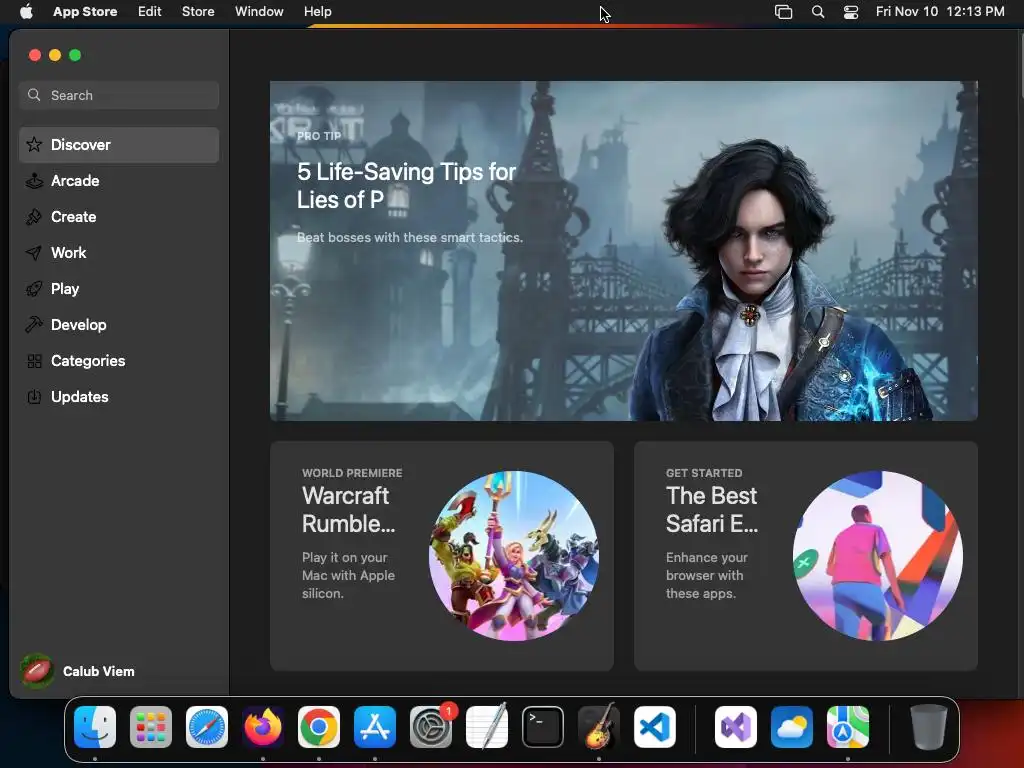
Task: Open Terminal from the Dock
Action: (x=543, y=727)
